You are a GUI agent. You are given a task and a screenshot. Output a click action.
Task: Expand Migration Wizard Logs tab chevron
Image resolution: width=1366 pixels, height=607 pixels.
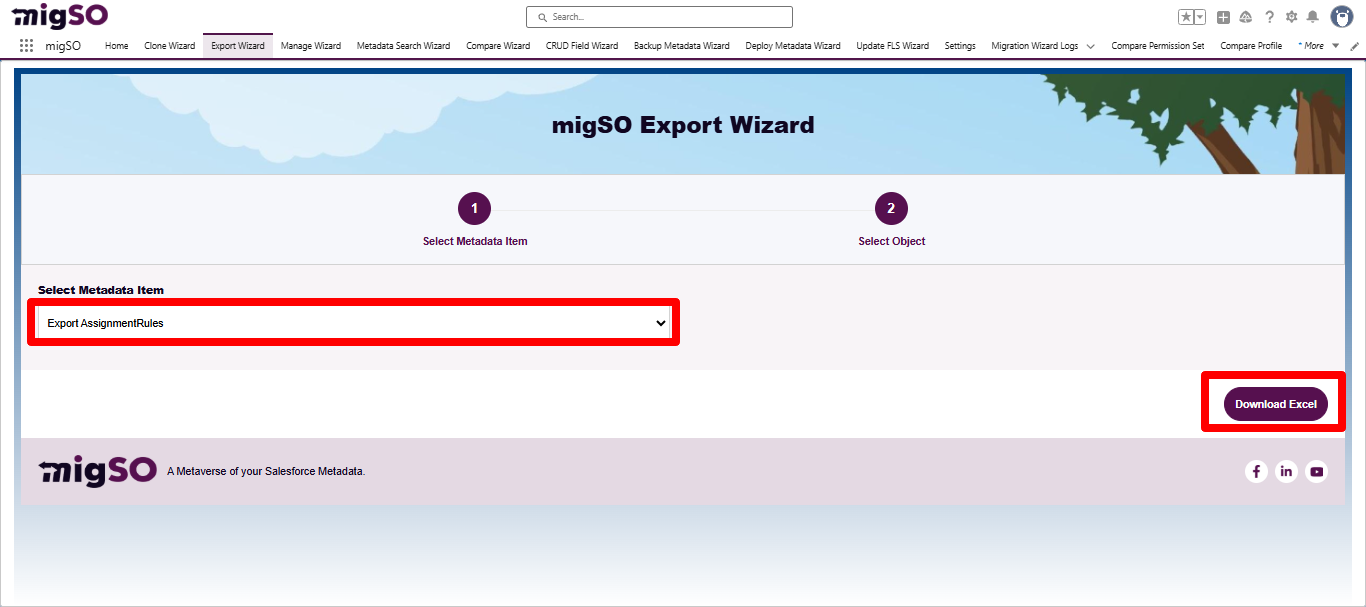tap(1090, 46)
